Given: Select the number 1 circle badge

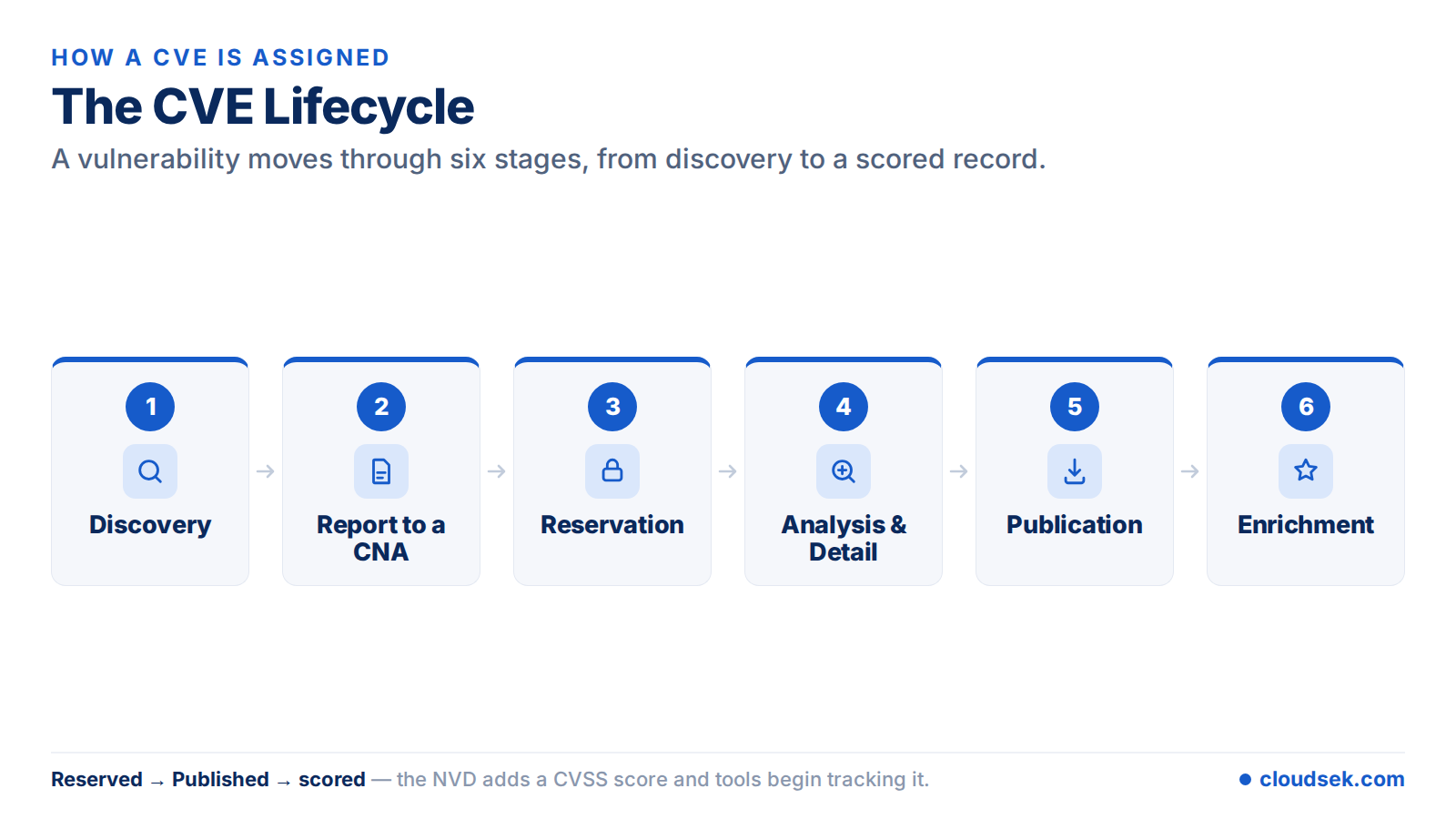Looking at the screenshot, I should click(x=150, y=407).
